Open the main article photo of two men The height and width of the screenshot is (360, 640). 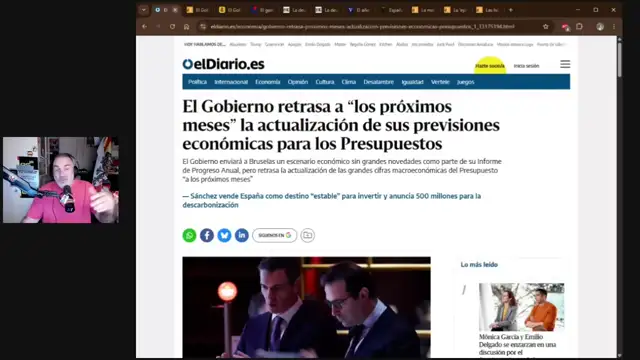[x=307, y=308]
